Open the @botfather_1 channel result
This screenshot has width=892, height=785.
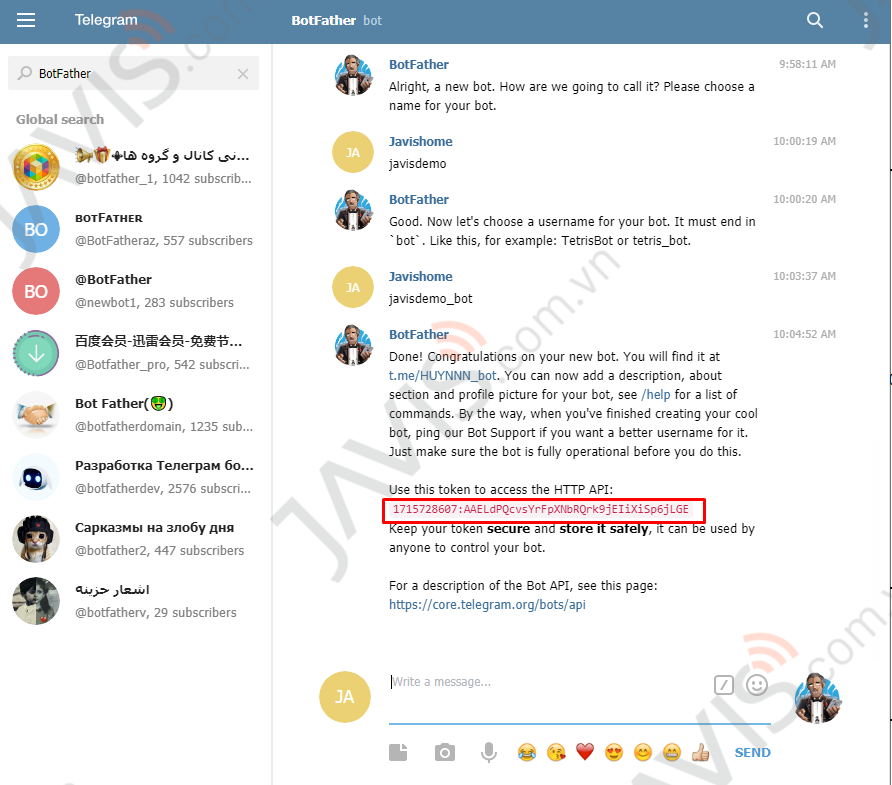[x=135, y=167]
